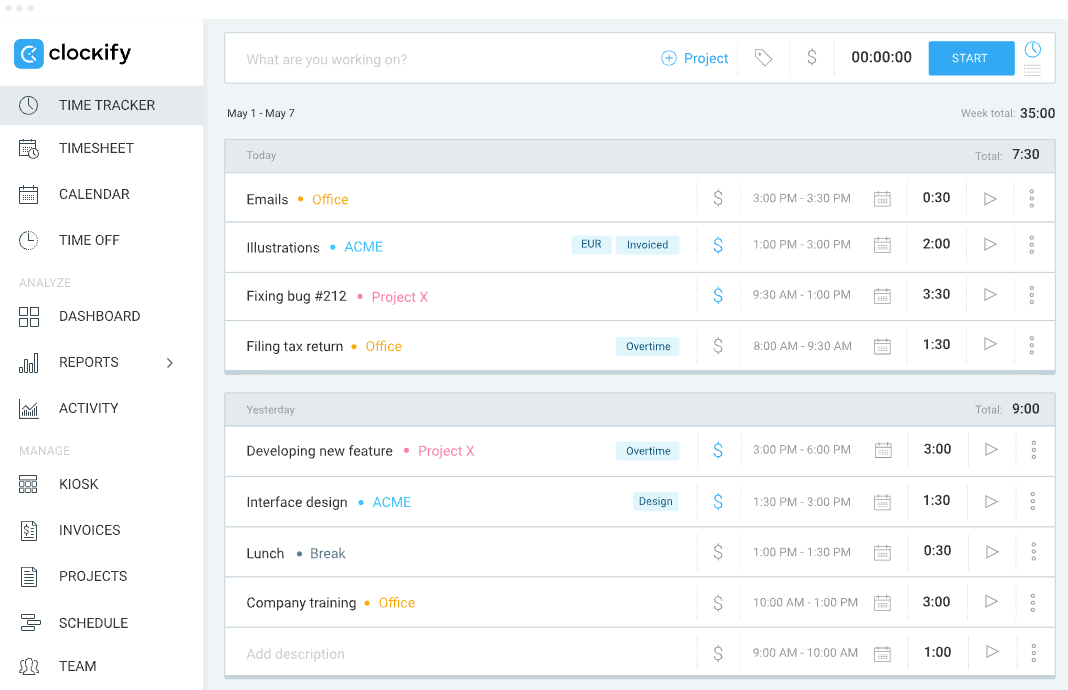
Task: Open date picker for the 9:00 AM - 10:00 AM entry
Action: click(x=883, y=653)
